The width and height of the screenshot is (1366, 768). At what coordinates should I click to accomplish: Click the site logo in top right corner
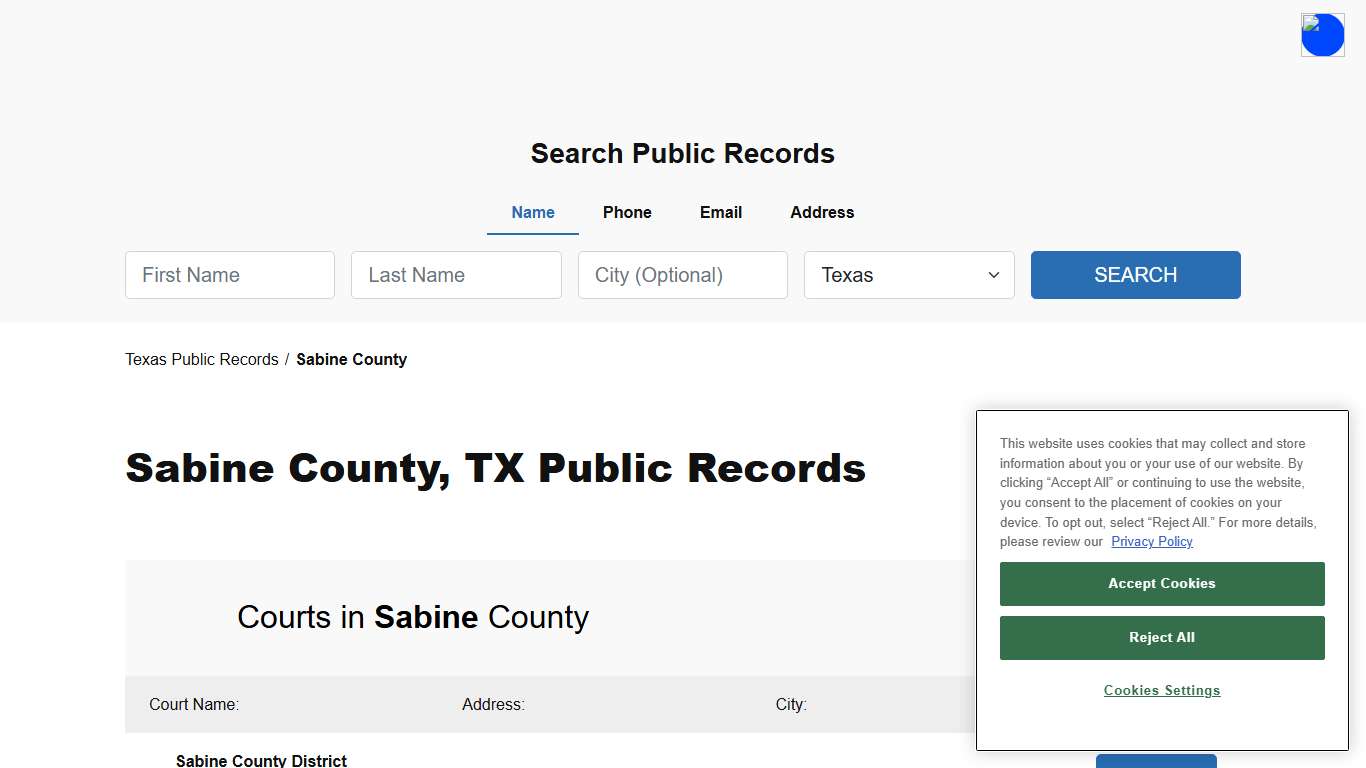pos(1322,34)
